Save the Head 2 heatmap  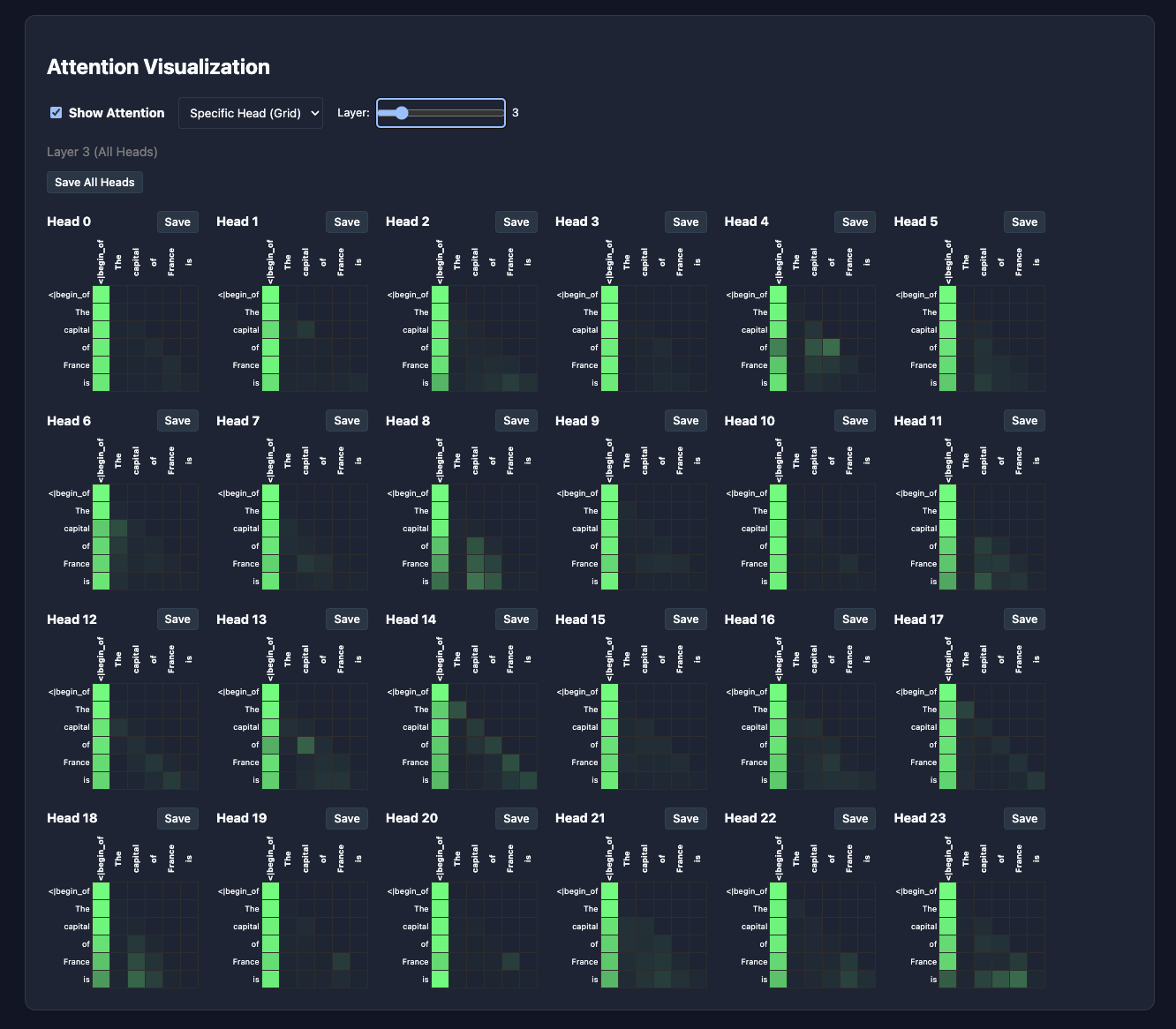(516, 222)
